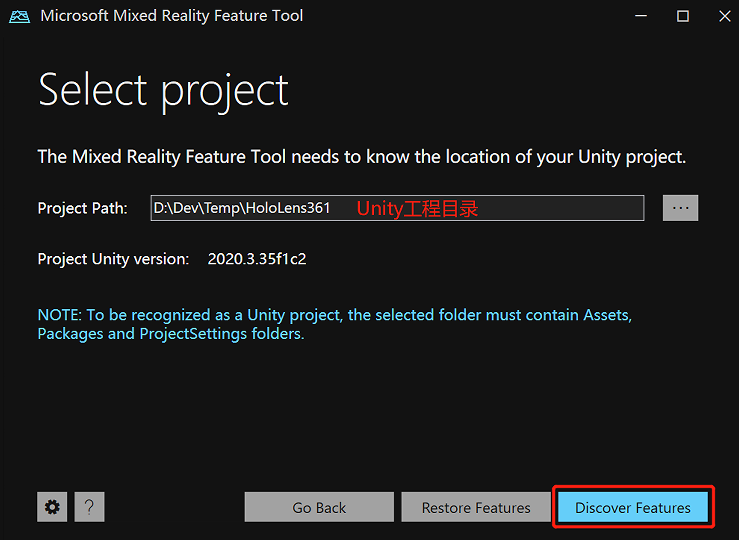
Task: Click the 2020.3.35f1c2 version value
Action: click(x=256, y=259)
